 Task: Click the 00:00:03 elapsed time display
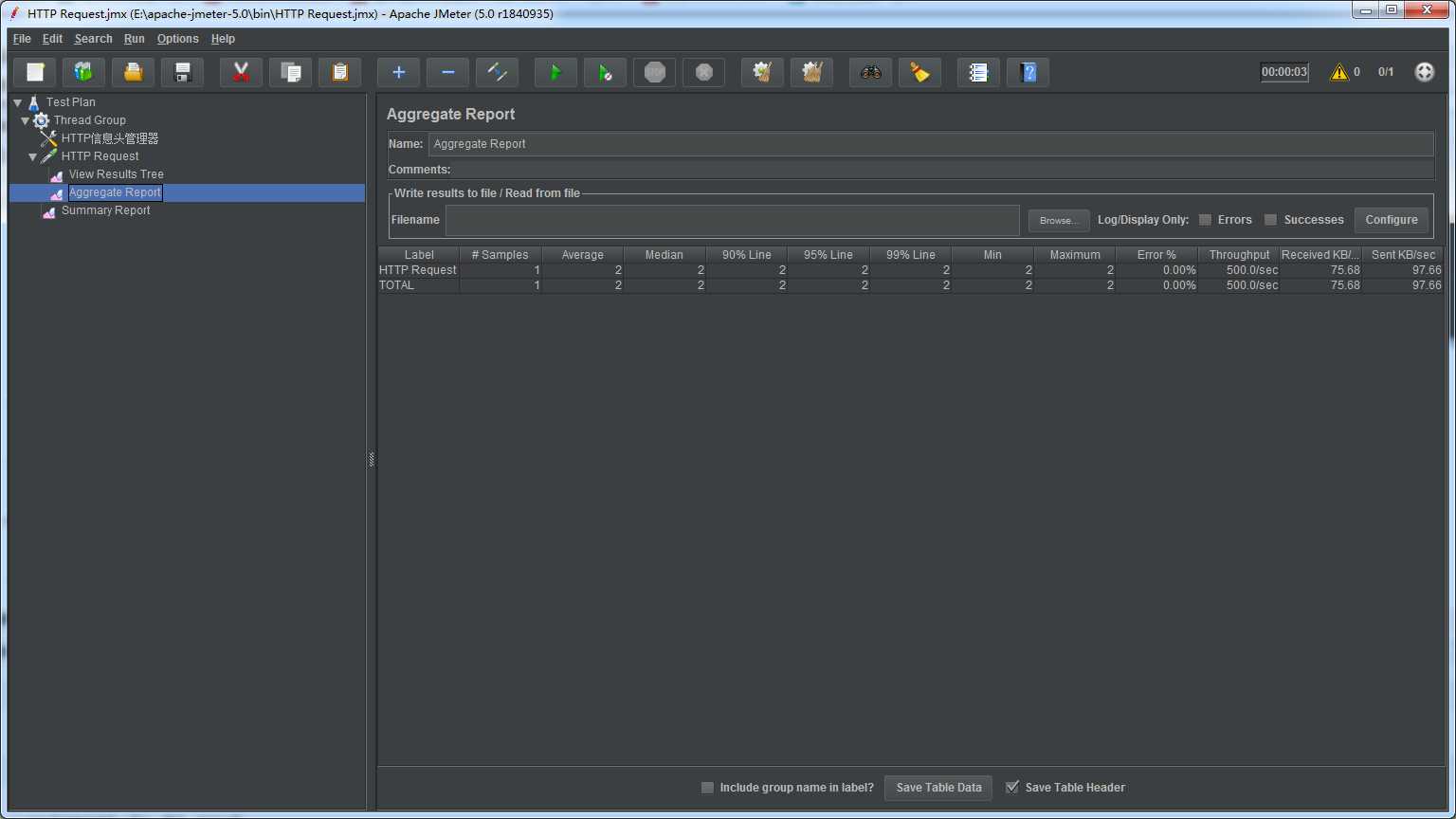click(1284, 72)
